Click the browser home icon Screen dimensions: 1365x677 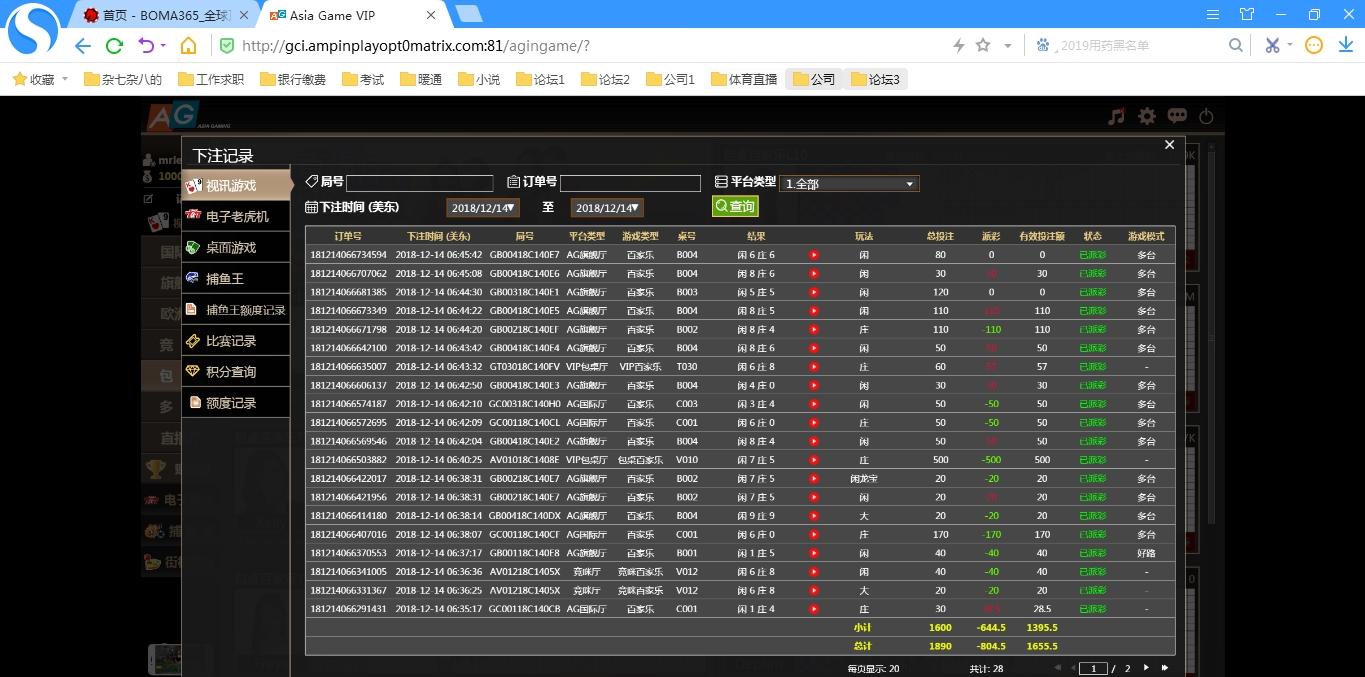tap(188, 45)
